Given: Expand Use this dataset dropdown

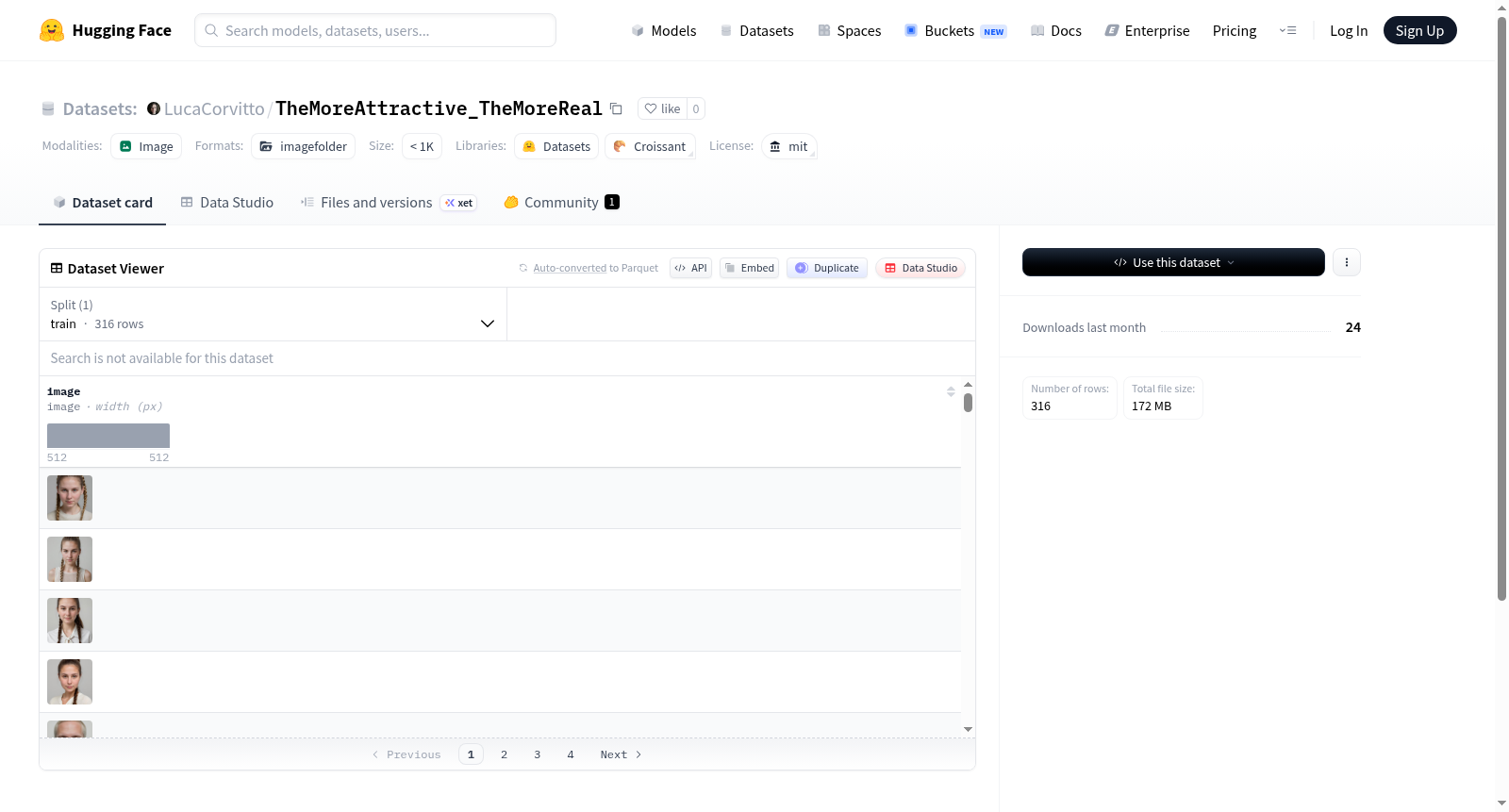Looking at the screenshot, I should click(x=1173, y=262).
